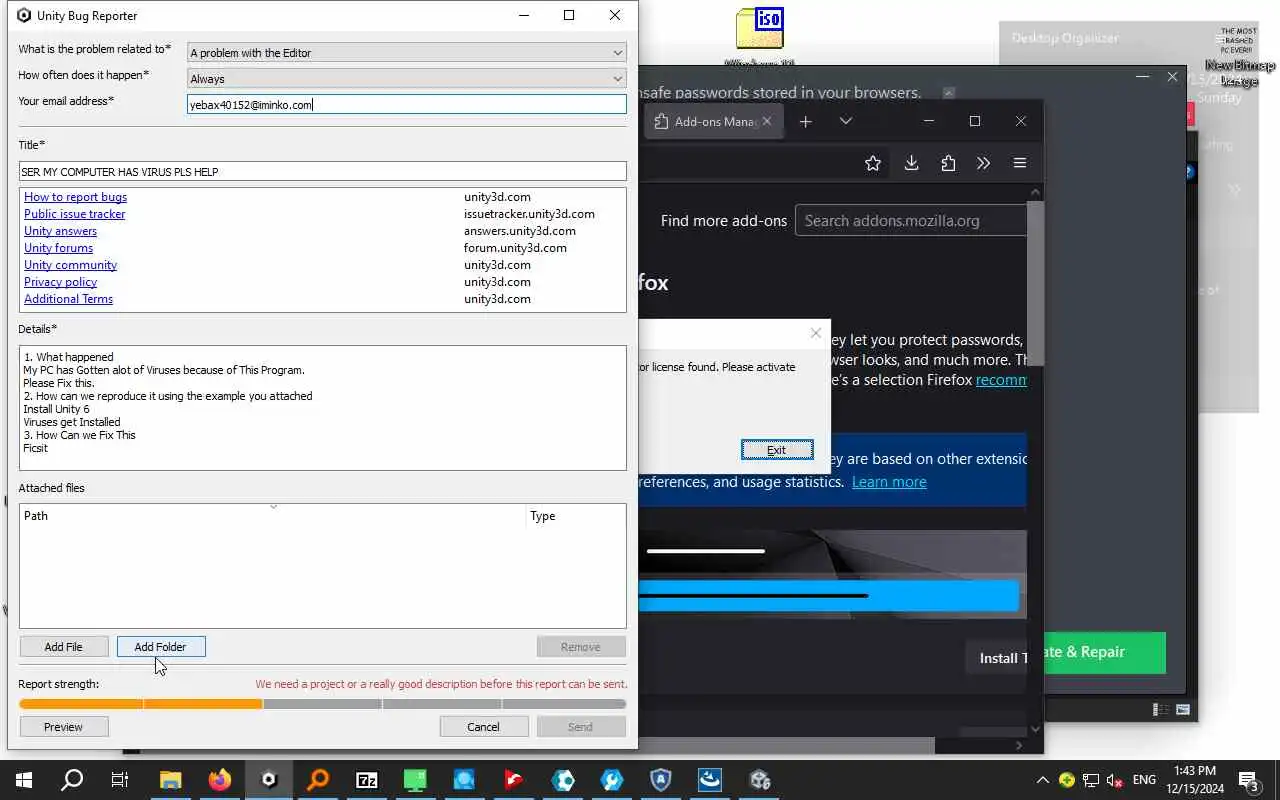This screenshot has height=800, width=1280.
Task: Click the blue progress bar in Firefox
Action: (829, 596)
